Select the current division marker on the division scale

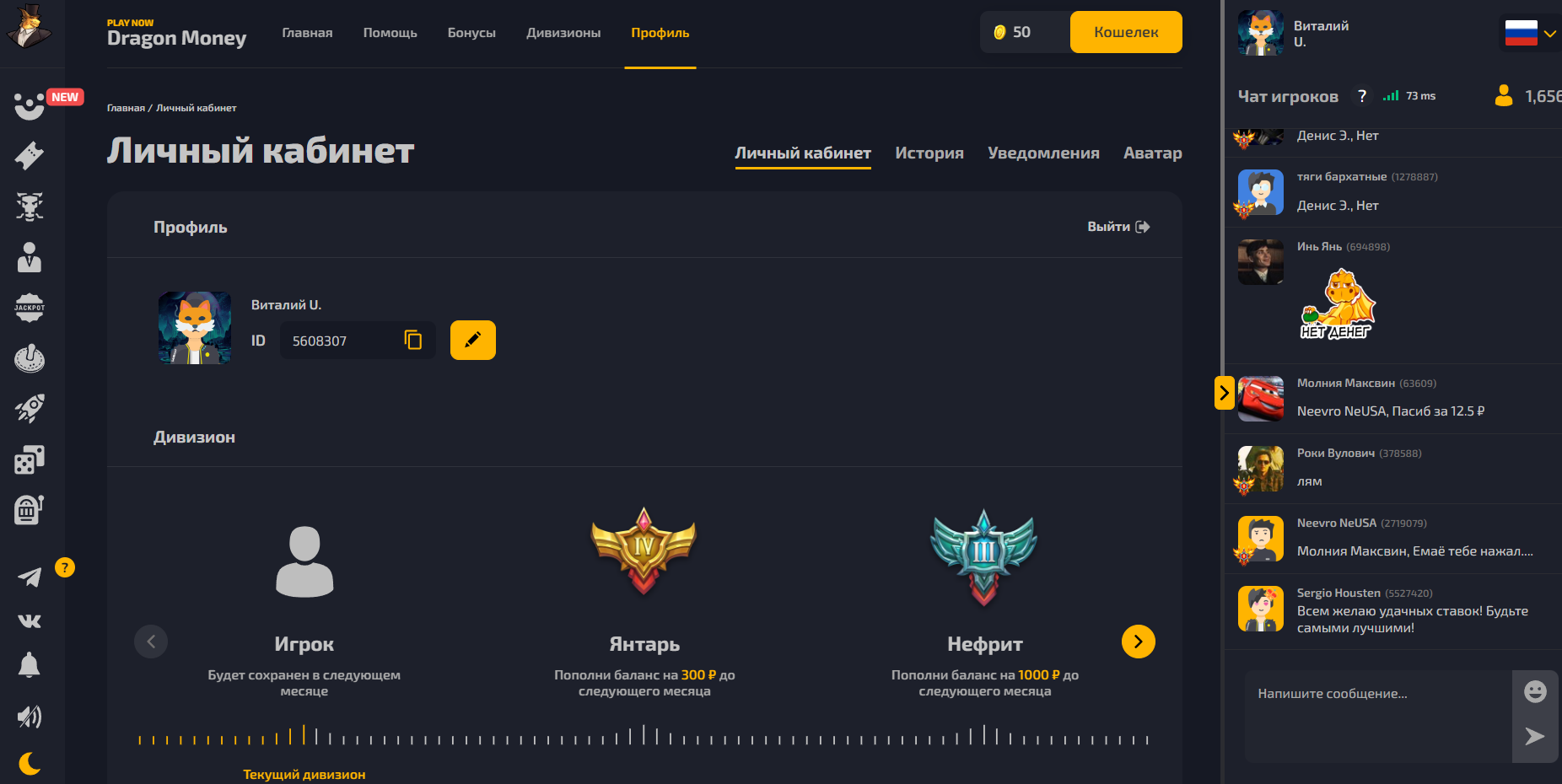[x=304, y=735]
